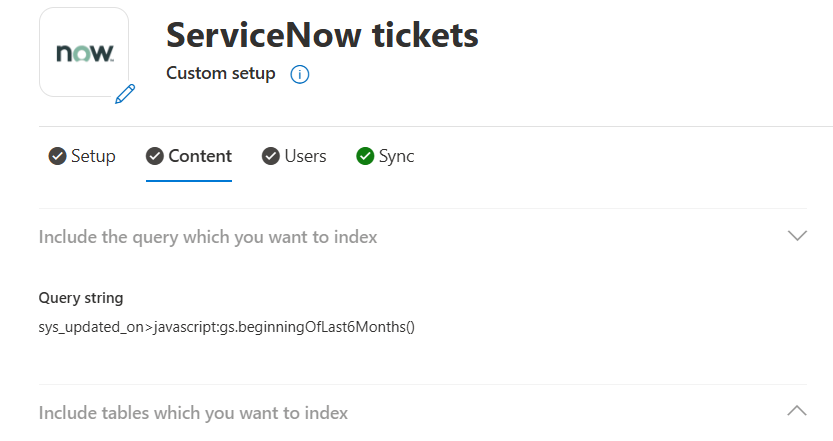Image resolution: width=833 pixels, height=441 pixels.
Task: Click 'Include the query which you want to index' heading
Action: pos(208,237)
